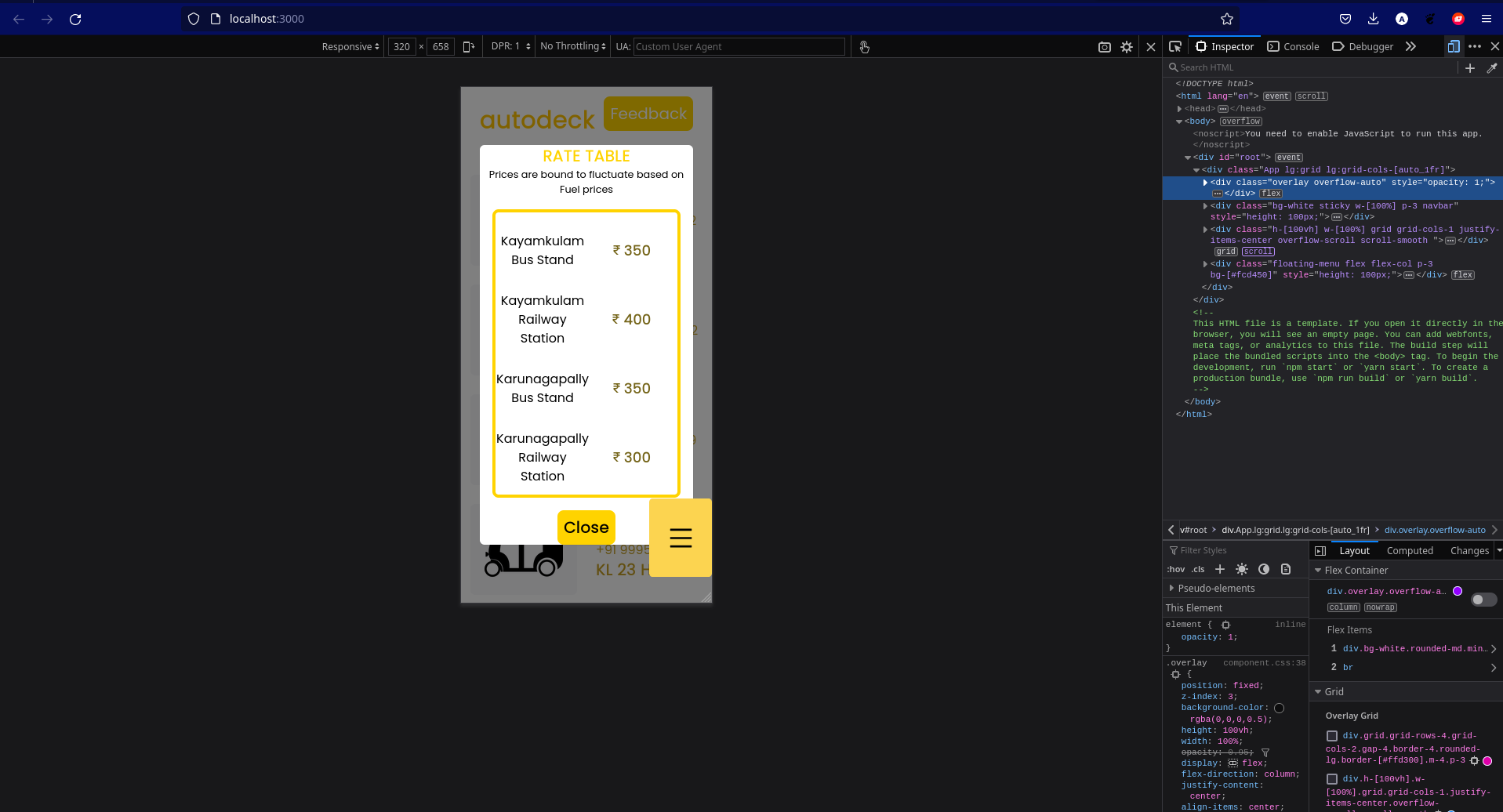Viewport: 1503px width, 812px height.
Task: Open the Computed styles tab
Action: (x=1409, y=550)
